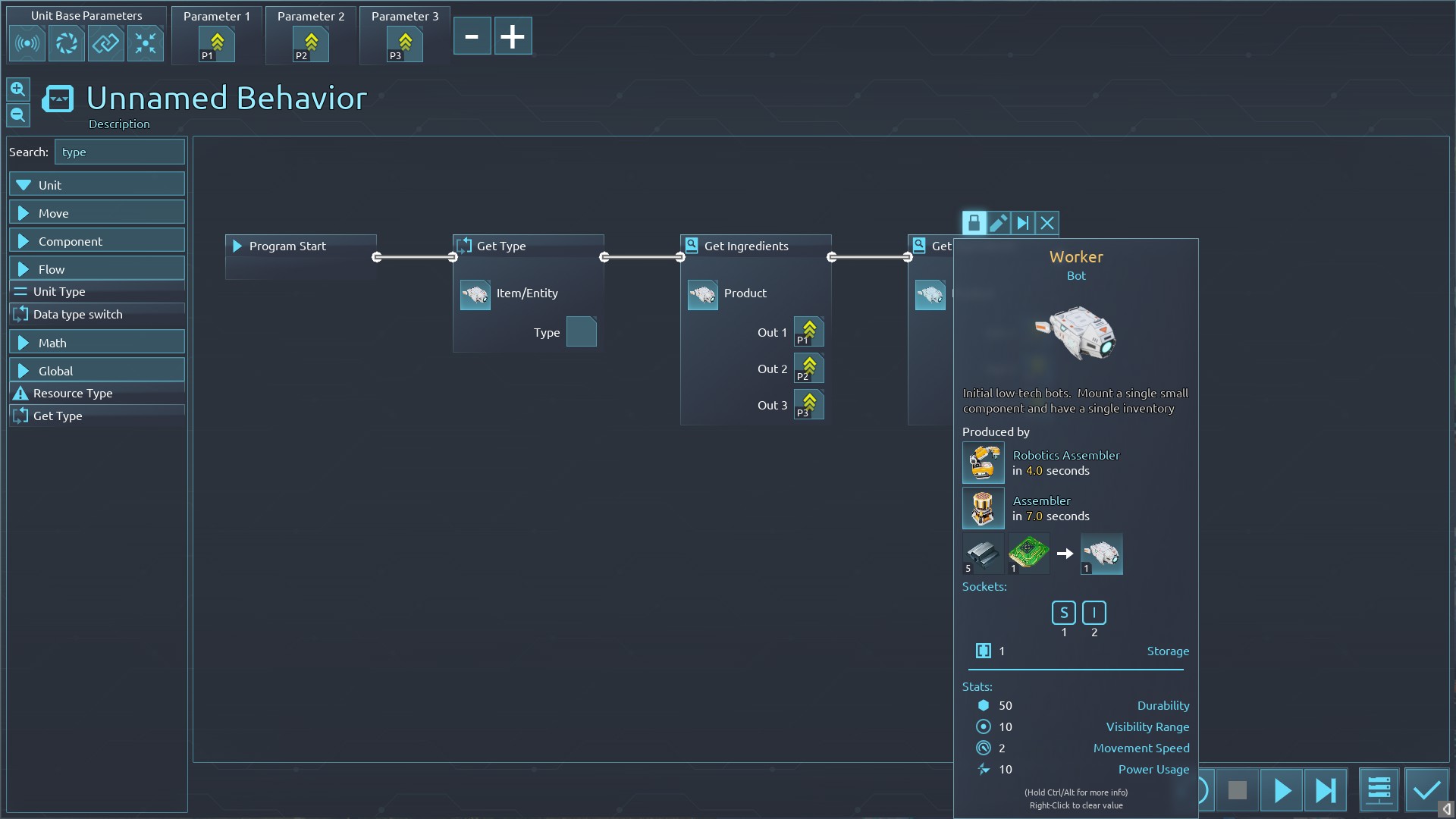The height and width of the screenshot is (819, 1456).
Task: Select the signal unit base parameter icon
Action: (27, 43)
